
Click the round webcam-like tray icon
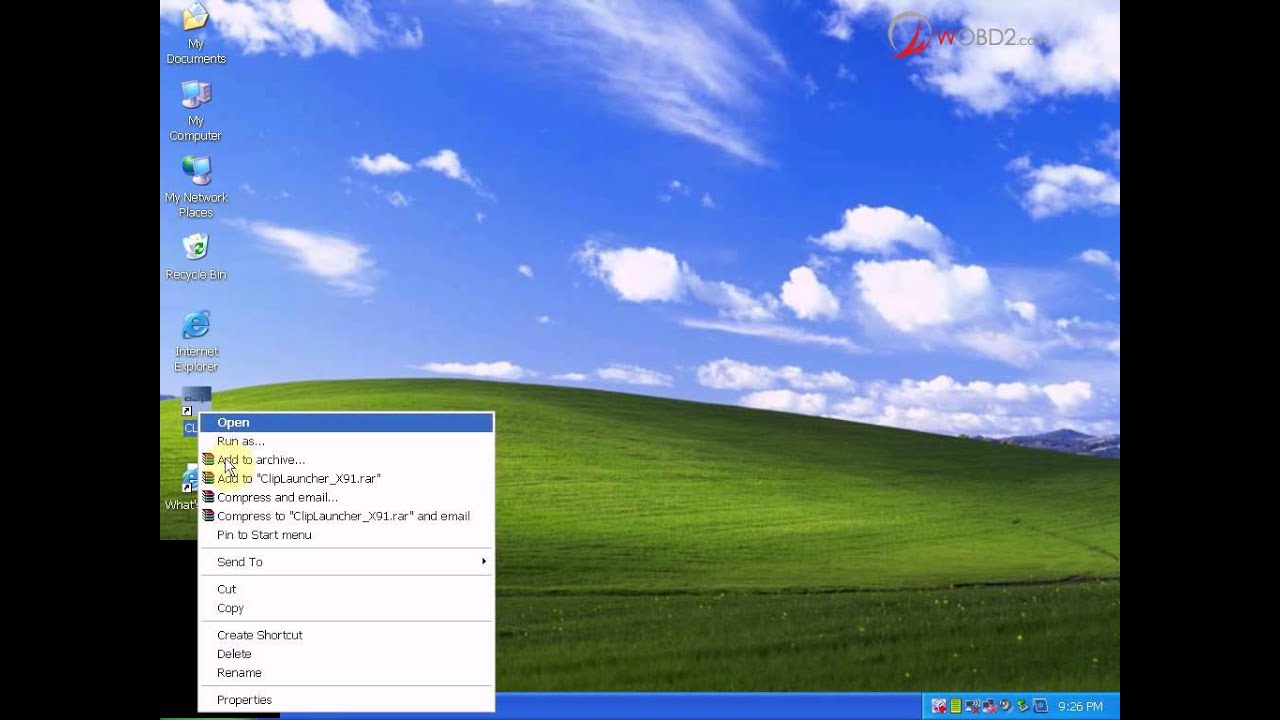(x=1005, y=706)
